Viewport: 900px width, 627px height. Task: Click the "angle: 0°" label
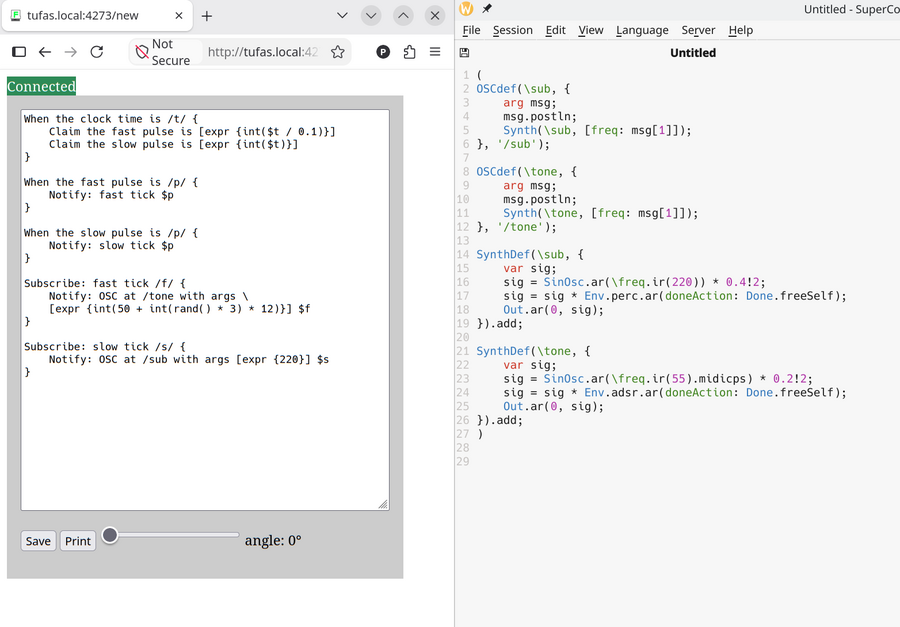click(x=273, y=540)
